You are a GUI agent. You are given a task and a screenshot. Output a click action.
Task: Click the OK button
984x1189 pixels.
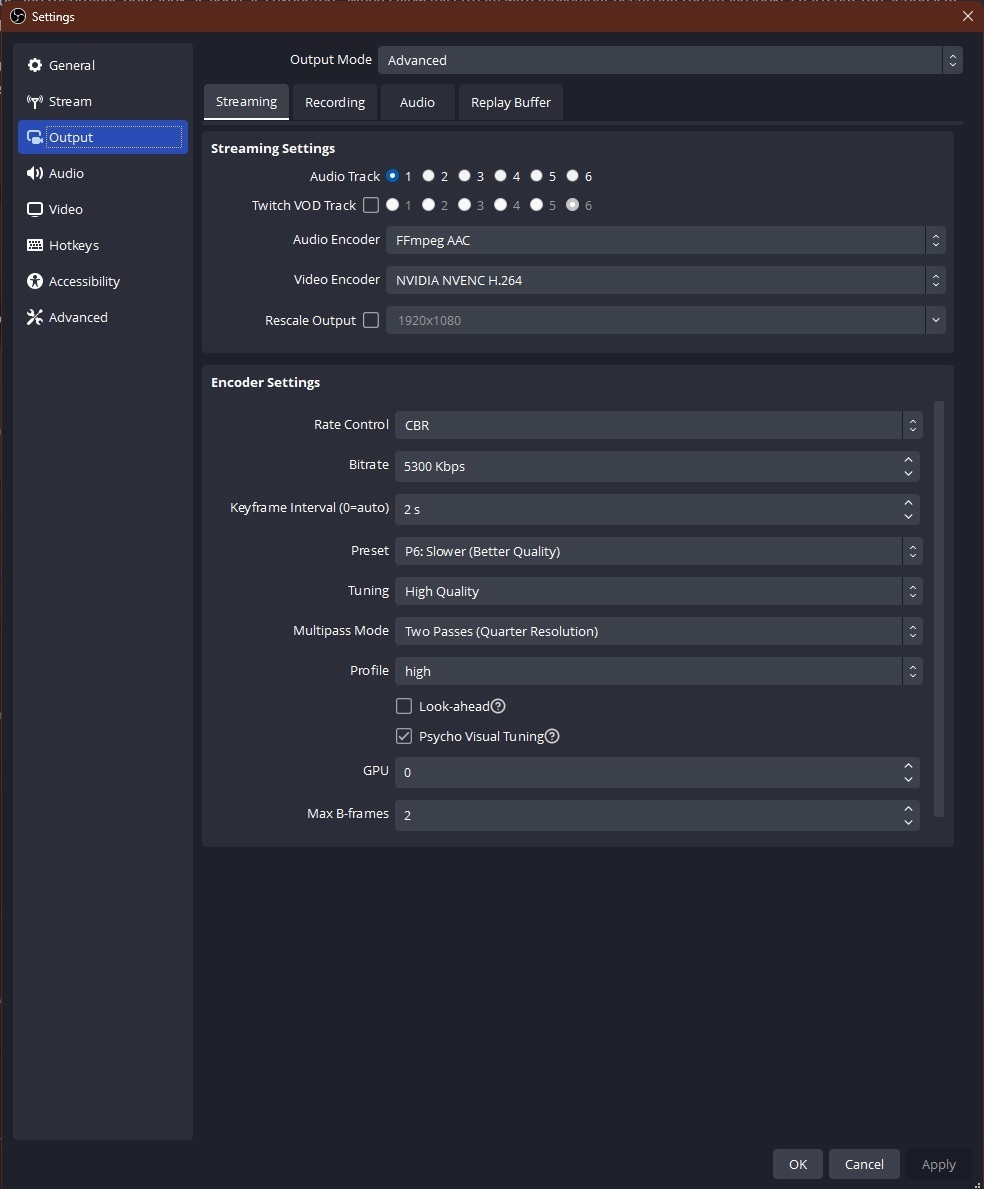tap(797, 1164)
